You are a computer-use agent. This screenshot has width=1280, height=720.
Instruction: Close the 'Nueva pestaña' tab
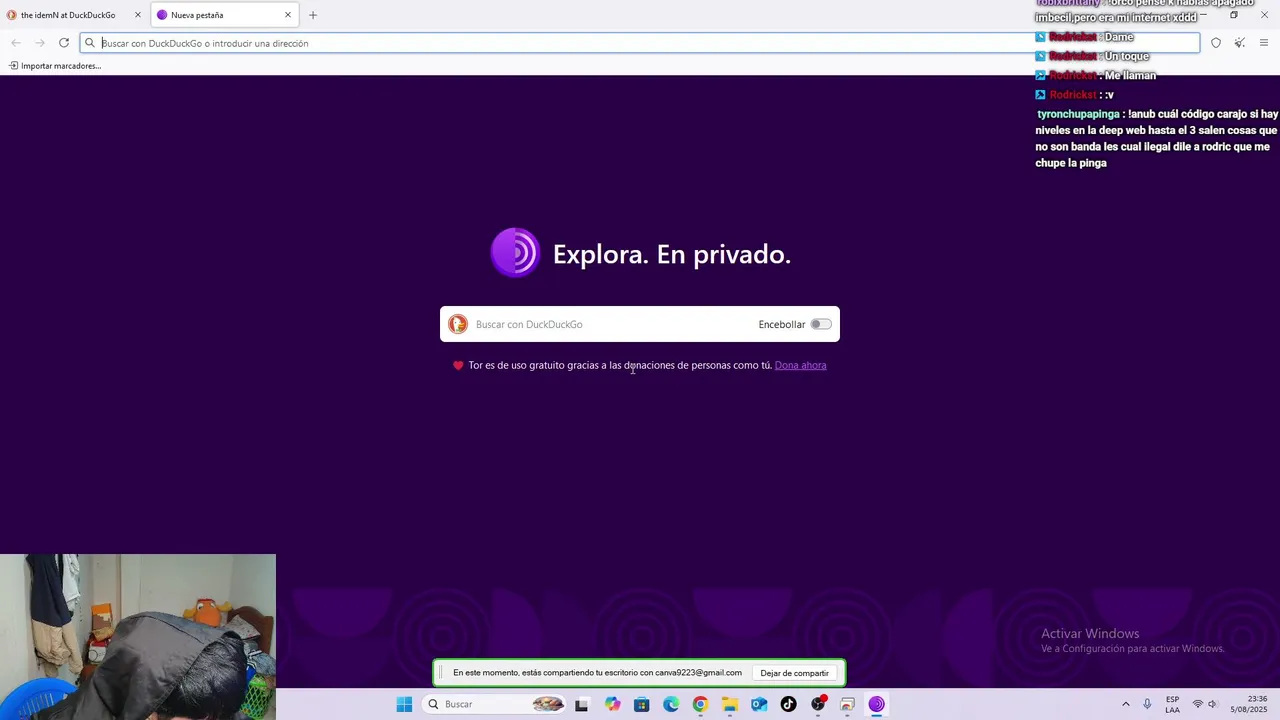tap(288, 15)
